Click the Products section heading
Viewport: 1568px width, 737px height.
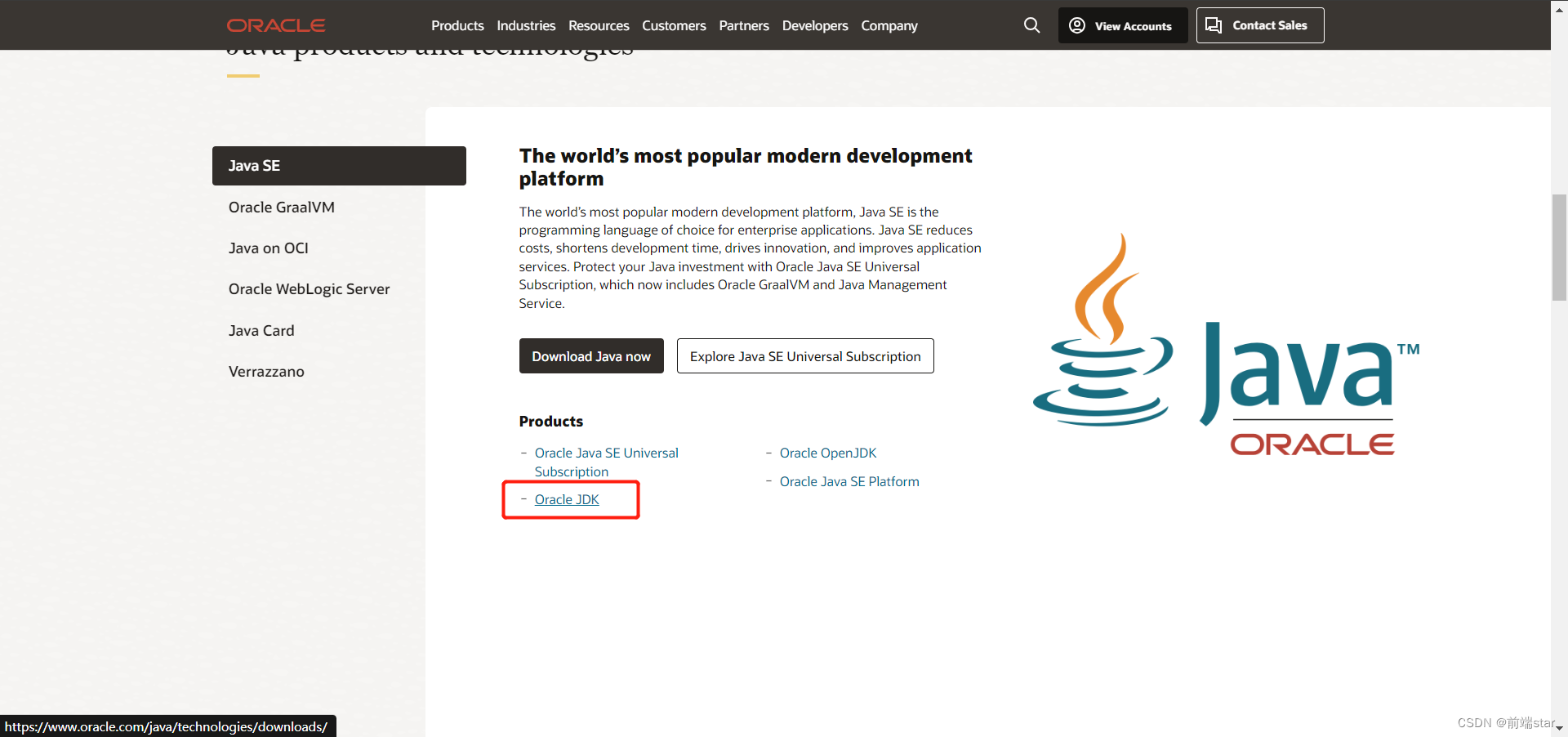coord(551,422)
